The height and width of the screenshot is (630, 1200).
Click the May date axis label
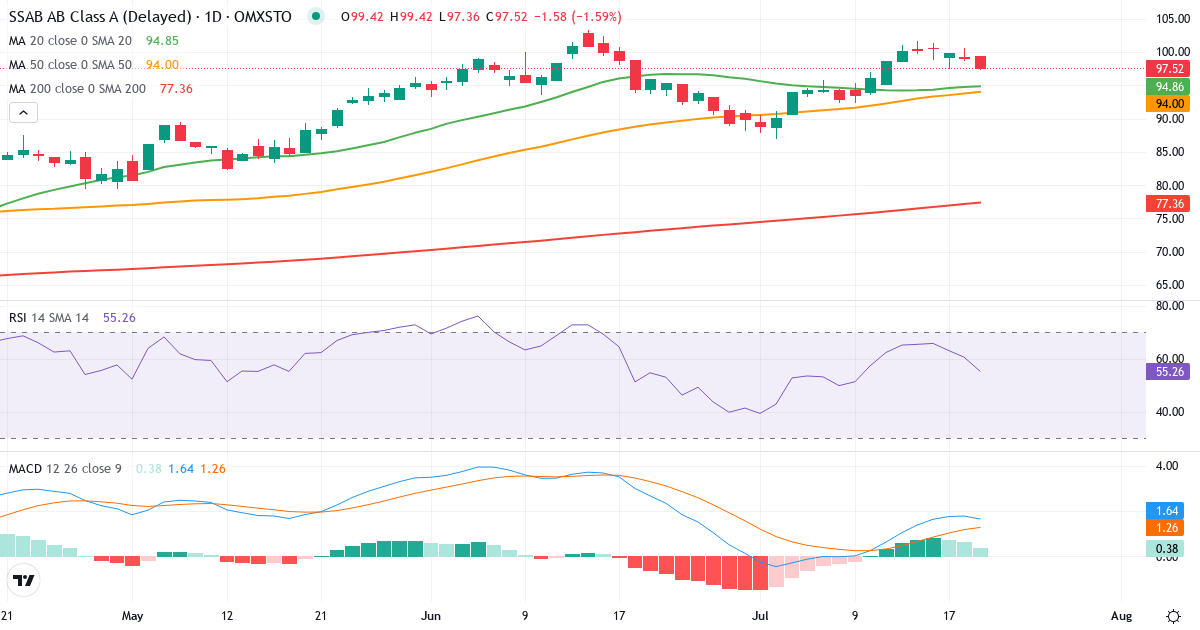[x=133, y=616]
